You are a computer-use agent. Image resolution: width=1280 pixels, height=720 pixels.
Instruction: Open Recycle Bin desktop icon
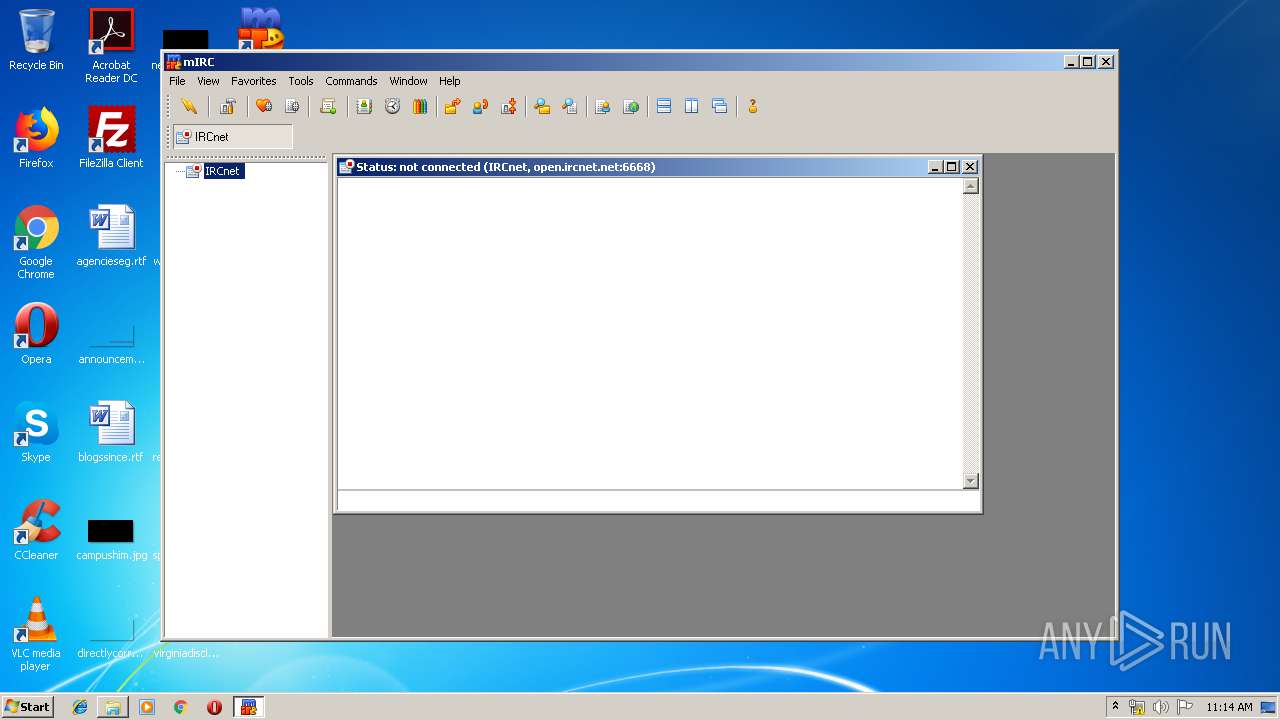(36, 41)
